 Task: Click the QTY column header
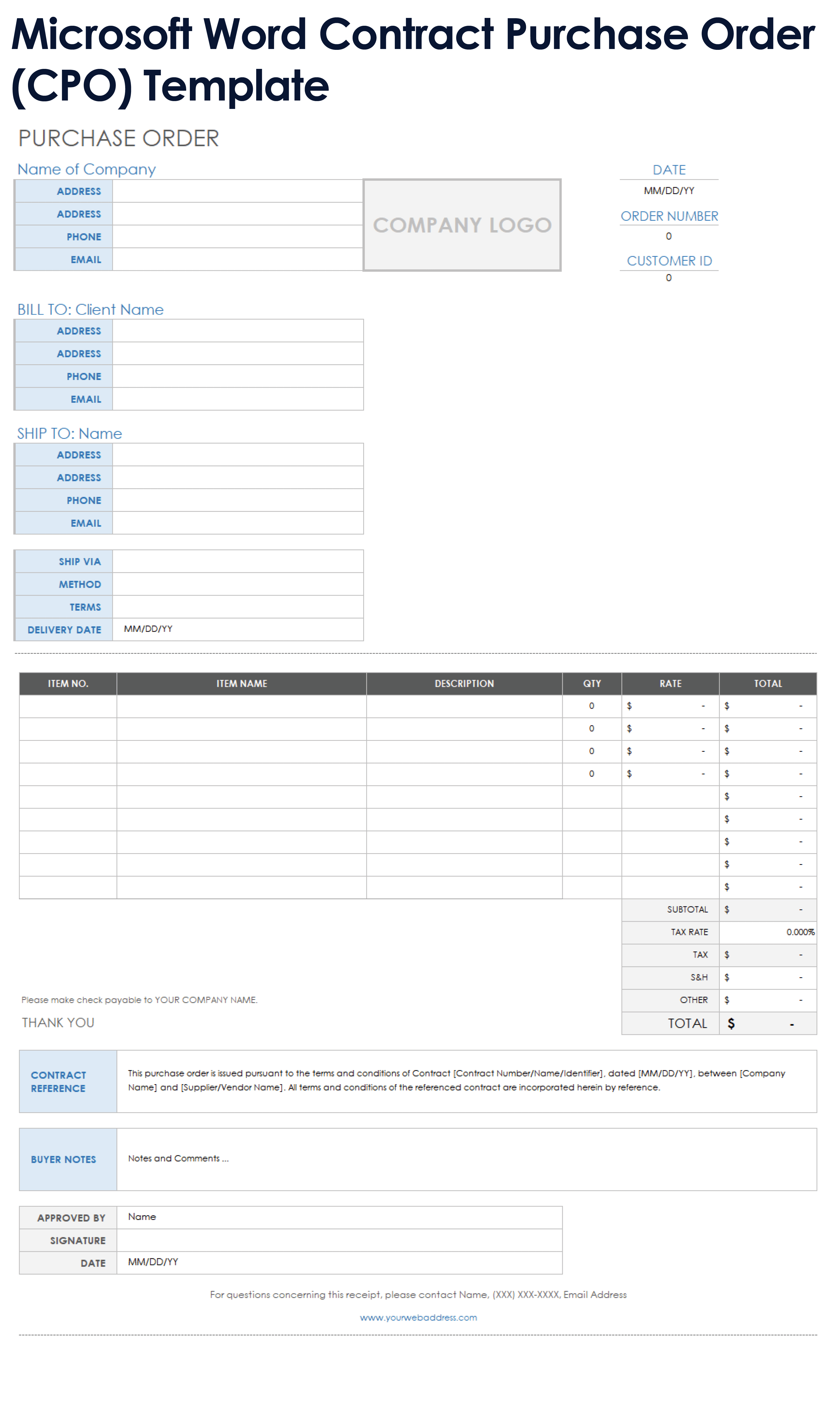(592, 683)
